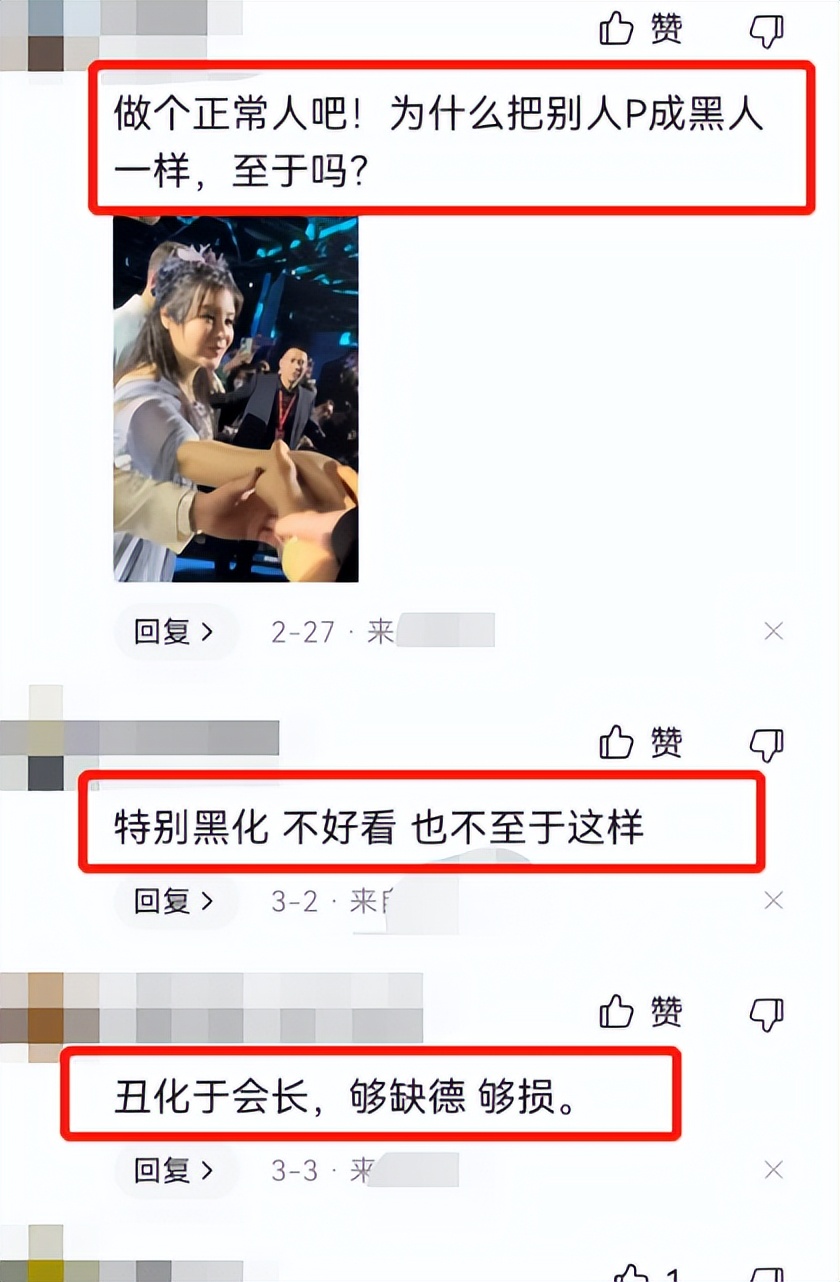Image resolution: width=840 pixels, height=1282 pixels.
Task: Click the blurred avatar above the 特别黑化 comment
Action: point(32,738)
